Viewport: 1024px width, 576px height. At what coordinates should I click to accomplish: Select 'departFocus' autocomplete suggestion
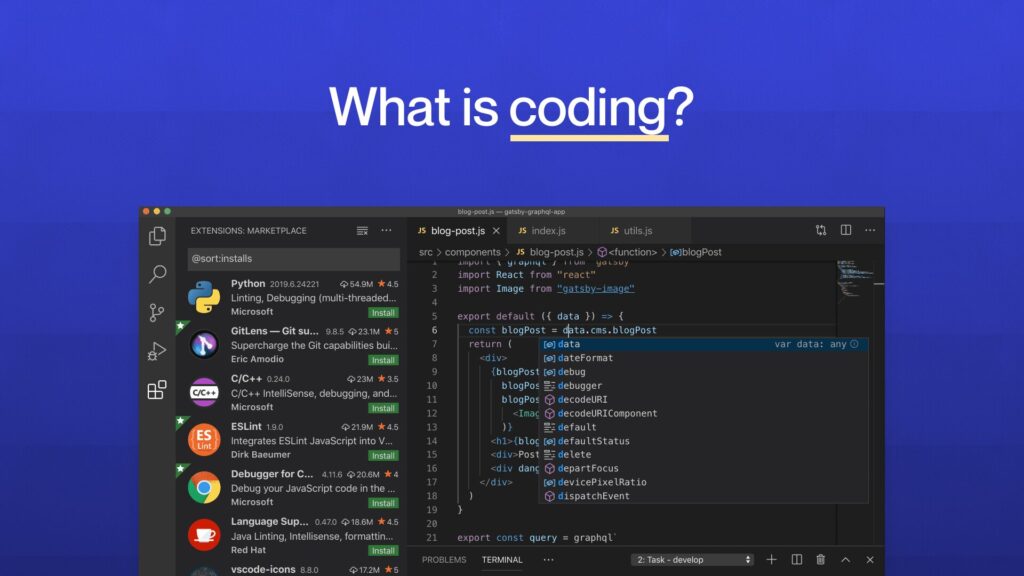point(703,468)
